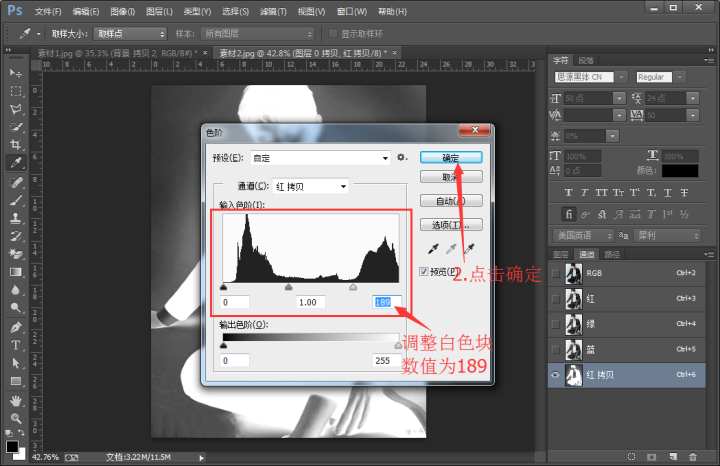Open the 通道 channel dropdown in Levels

[310, 186]
